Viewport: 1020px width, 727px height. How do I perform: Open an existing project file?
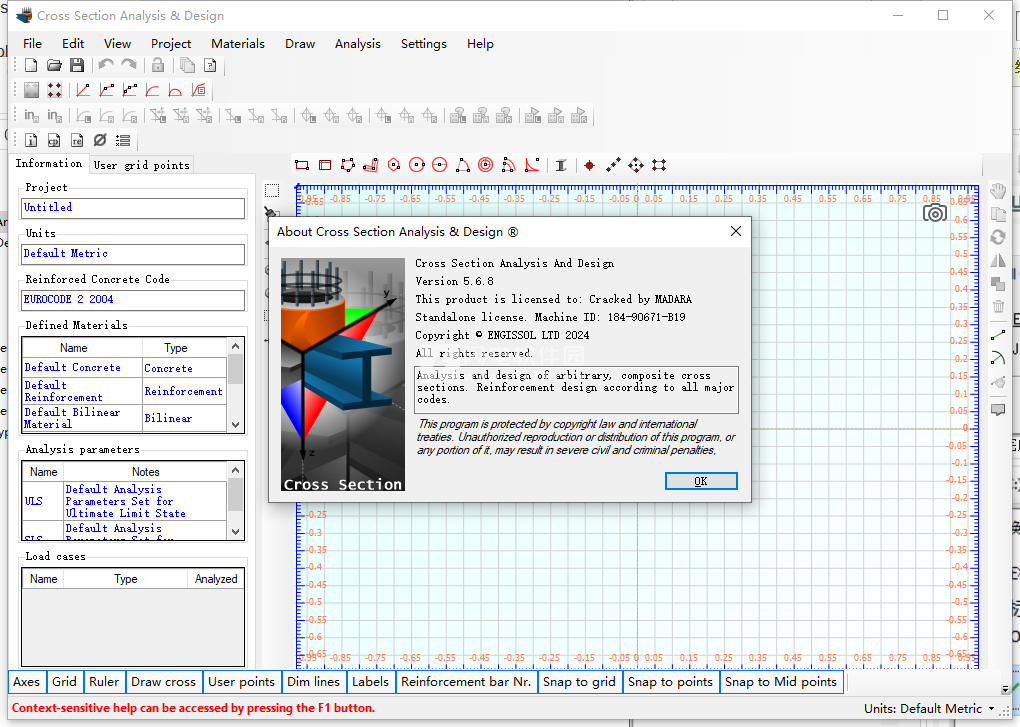click(x=54, y=65)
